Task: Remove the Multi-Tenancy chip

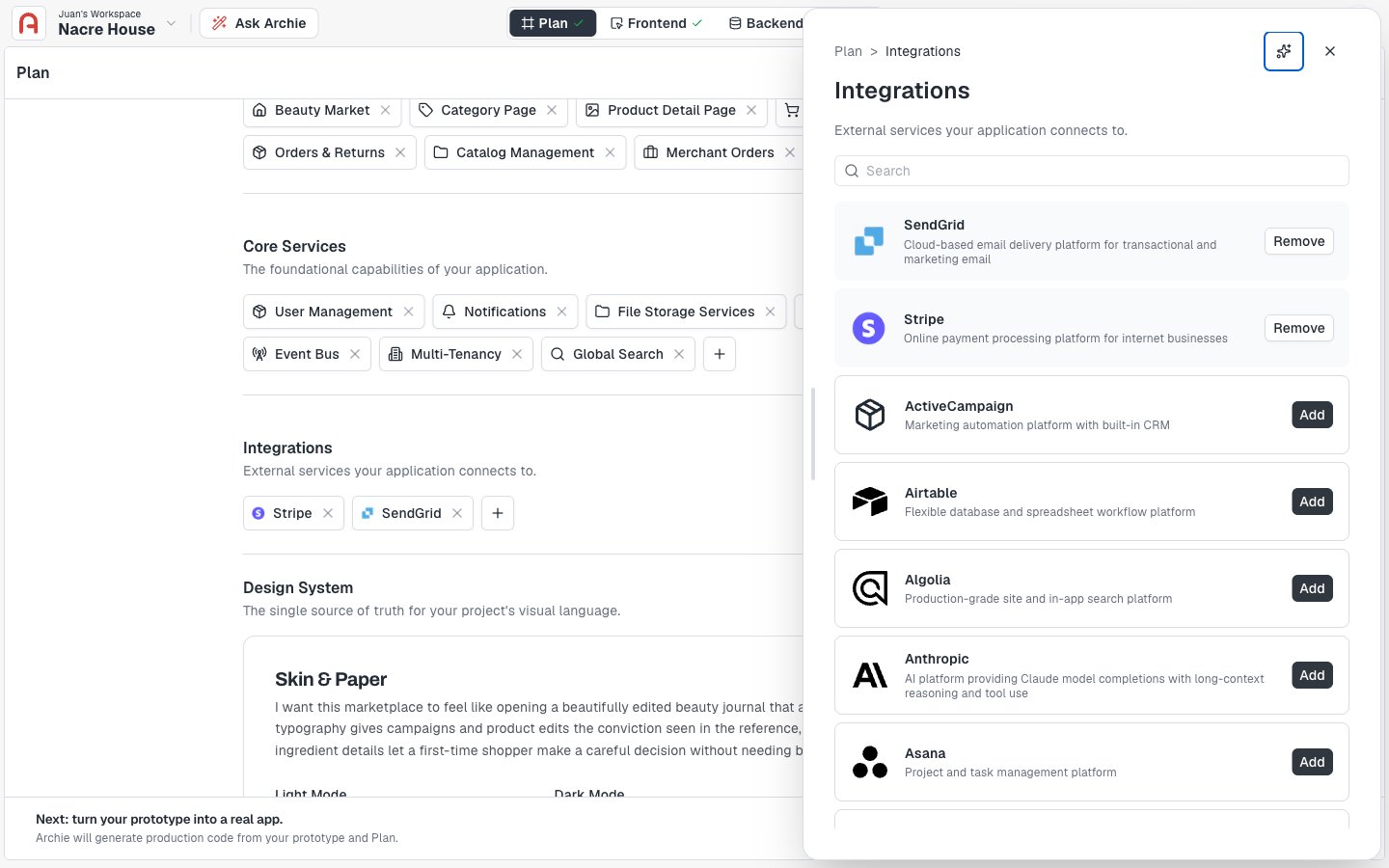Action: click(x=517, y=354)
